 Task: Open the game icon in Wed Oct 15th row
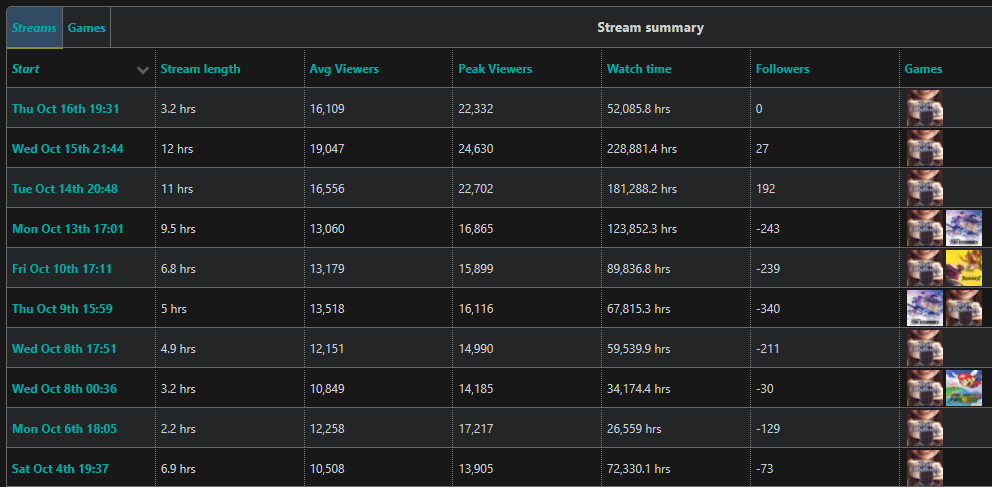point(924,148)
